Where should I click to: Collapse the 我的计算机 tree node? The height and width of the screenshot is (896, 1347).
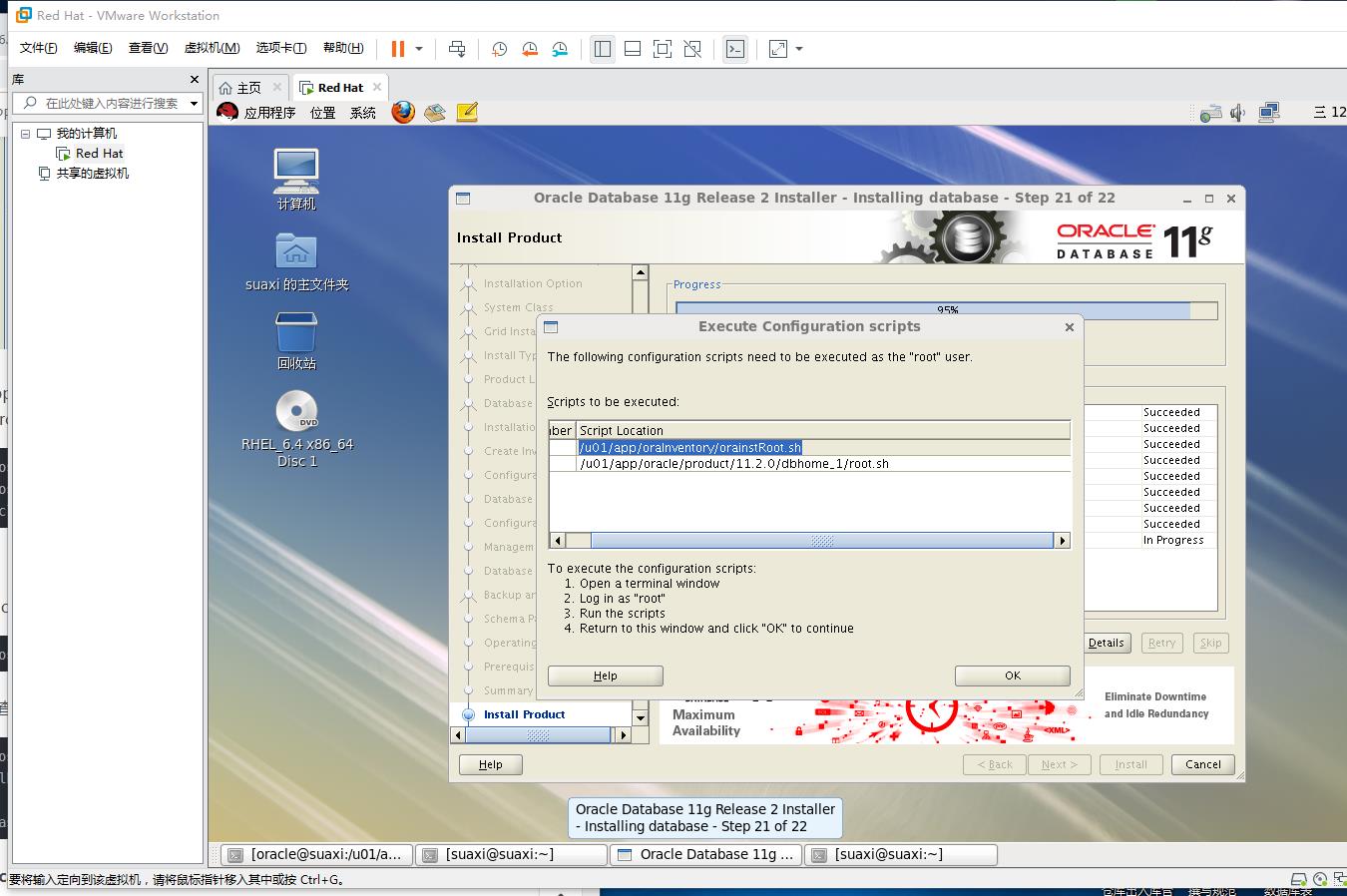[26, 133]
